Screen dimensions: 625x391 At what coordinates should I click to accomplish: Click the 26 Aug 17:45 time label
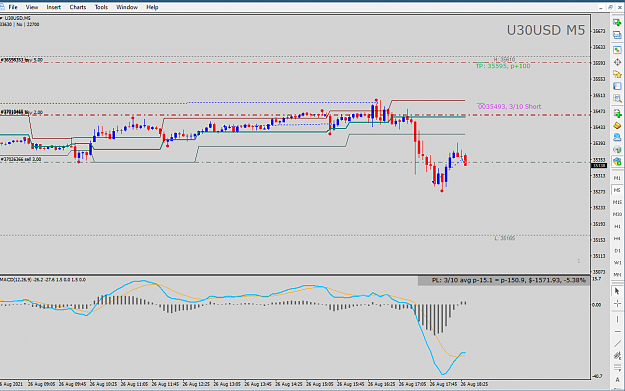point(445,384)
